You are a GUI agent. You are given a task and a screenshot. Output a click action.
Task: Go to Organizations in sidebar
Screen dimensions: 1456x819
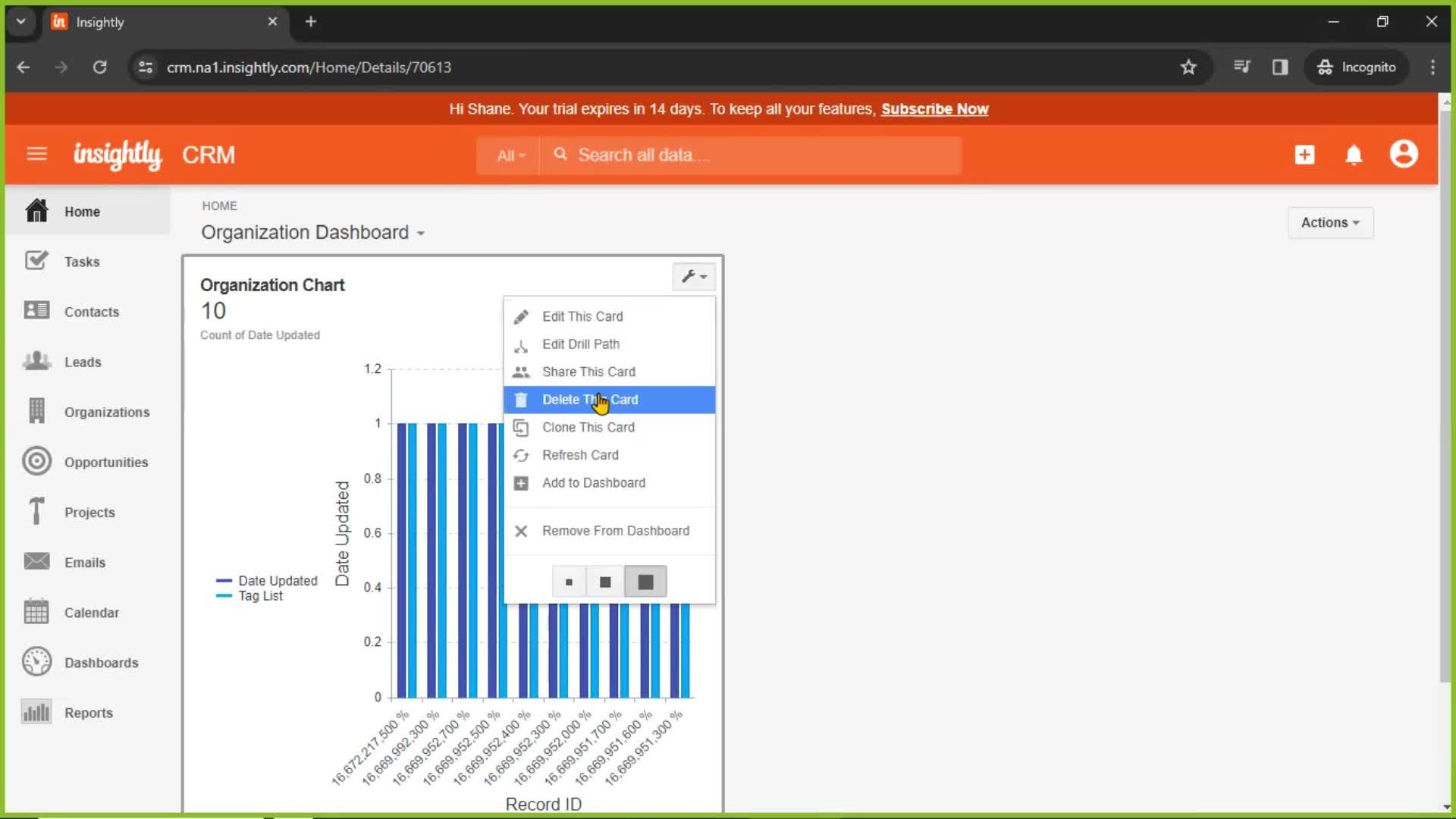107,412
